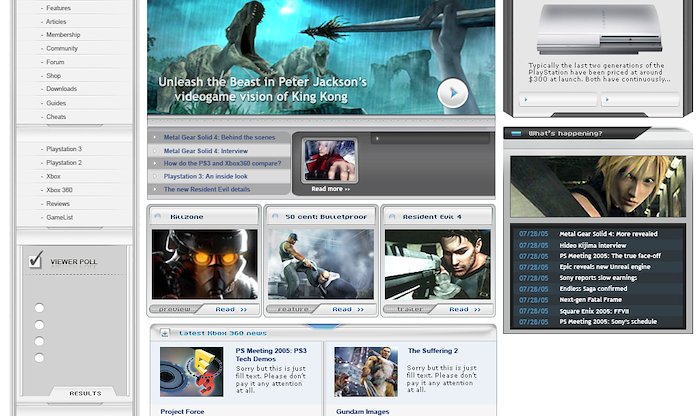Viewport: 700px width, 416px height.
Task: Open the Project Force headline
Action: click(182, 412)
